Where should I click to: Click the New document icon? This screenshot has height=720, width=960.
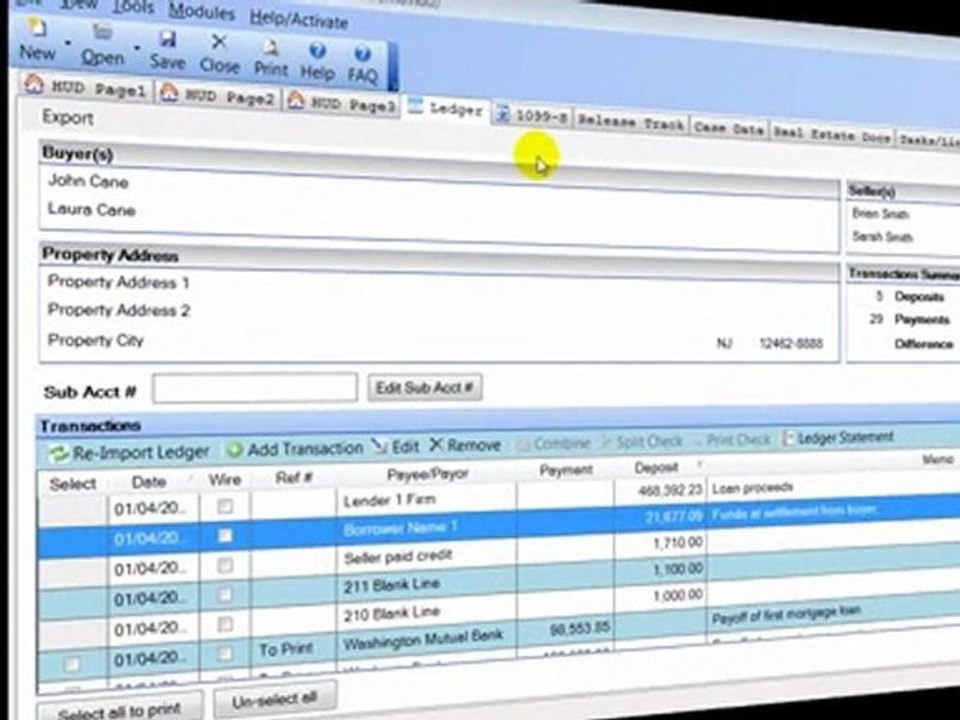pos(37,28)
